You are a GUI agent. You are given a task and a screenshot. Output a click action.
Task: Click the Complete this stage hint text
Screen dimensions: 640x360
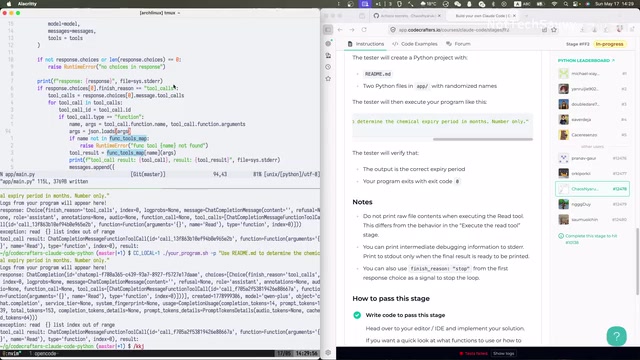(588, 239)
